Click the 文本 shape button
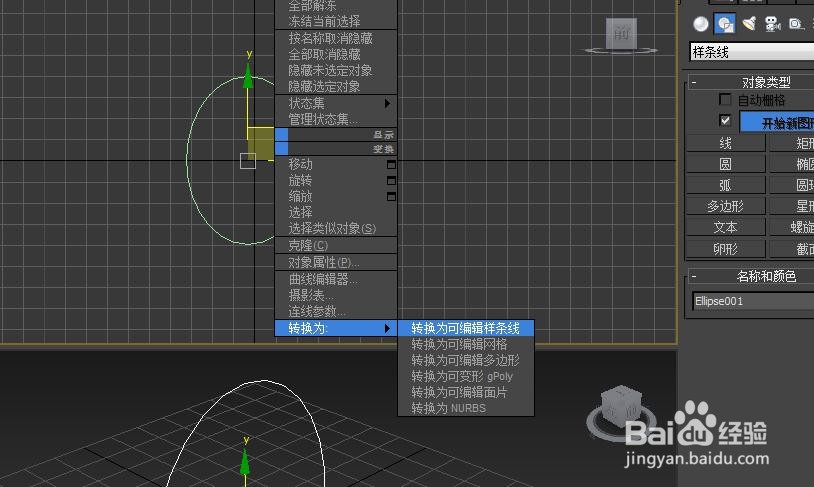 (x=726, y=227)
